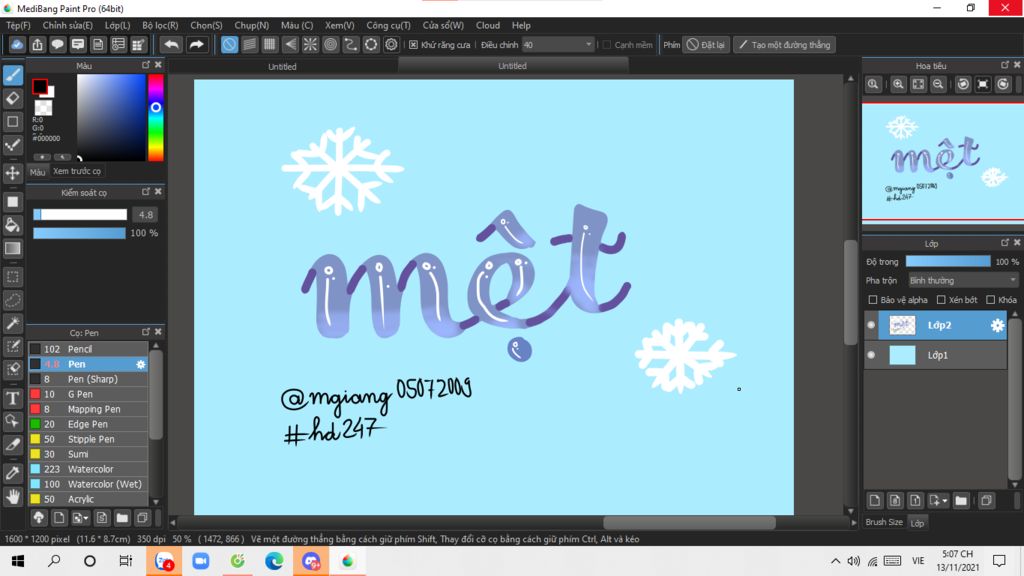Screen dimensions: 1024x576
Task: Select the Bucket fill tool
Action: pyautogui.click(x=12, y=225)
